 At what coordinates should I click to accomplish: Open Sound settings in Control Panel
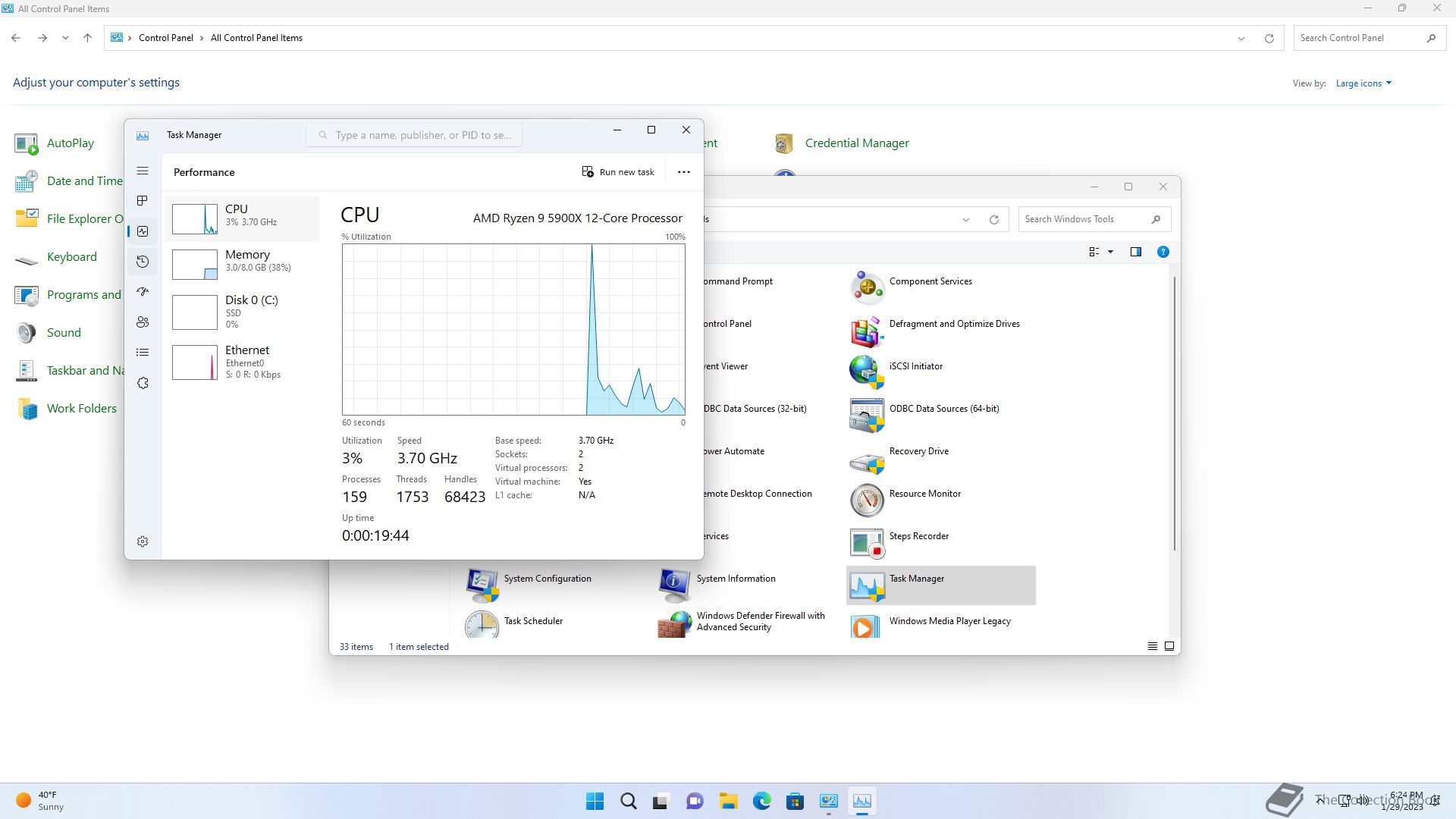[48, 332]
